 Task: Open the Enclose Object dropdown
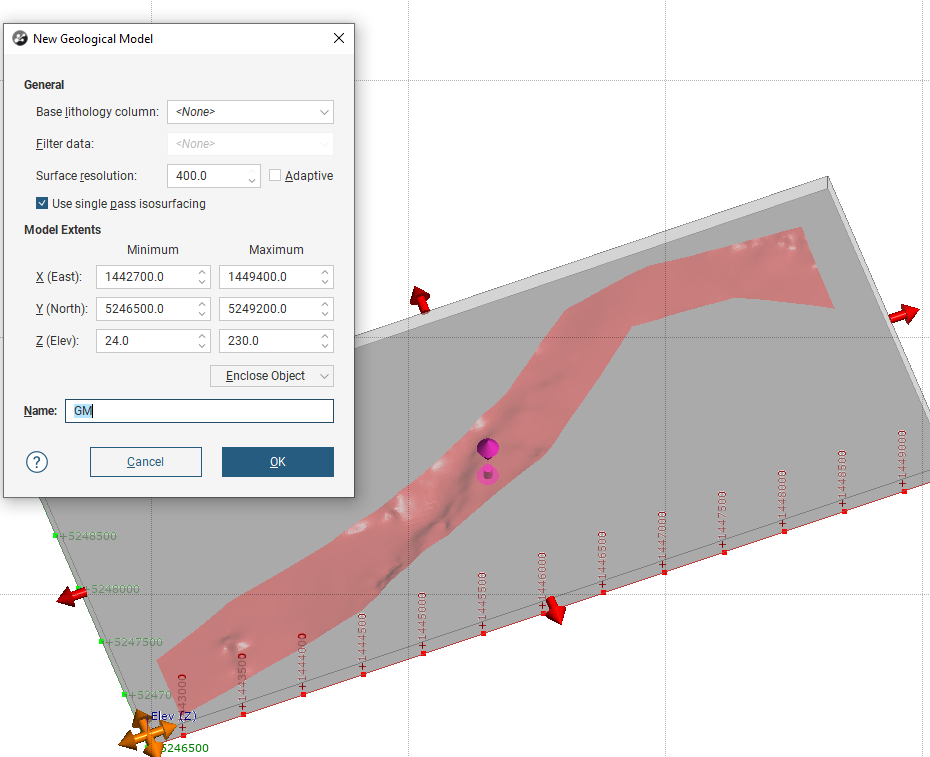tap(271, 376)
